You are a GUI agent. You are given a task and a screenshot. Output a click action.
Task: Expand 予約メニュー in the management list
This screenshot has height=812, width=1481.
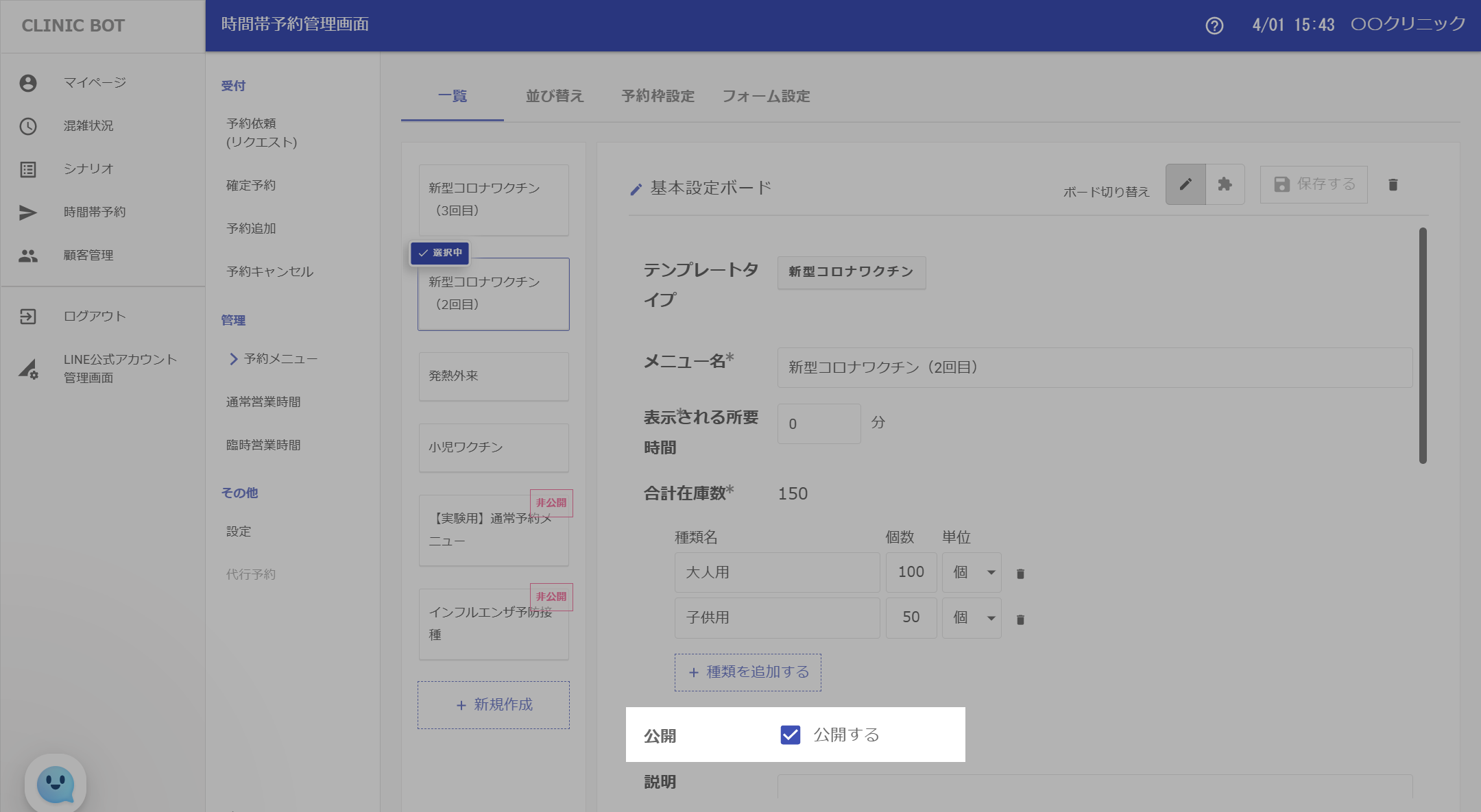pyautogui.click(x=273, y=359)
